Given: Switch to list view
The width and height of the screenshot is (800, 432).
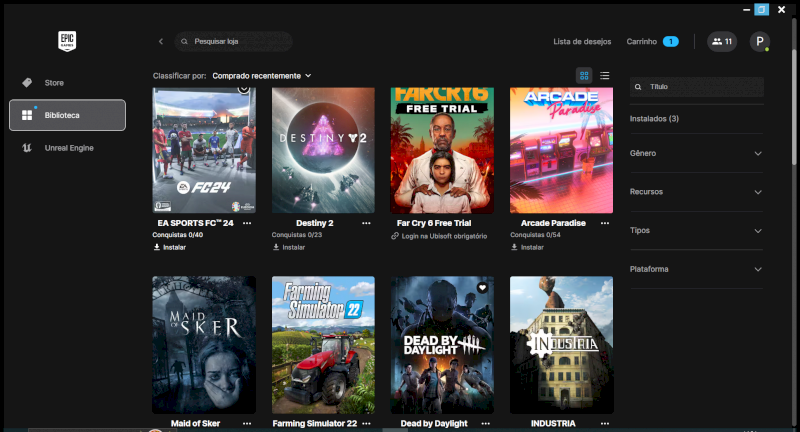Looking at the screenshot, I should pos(605,75).
